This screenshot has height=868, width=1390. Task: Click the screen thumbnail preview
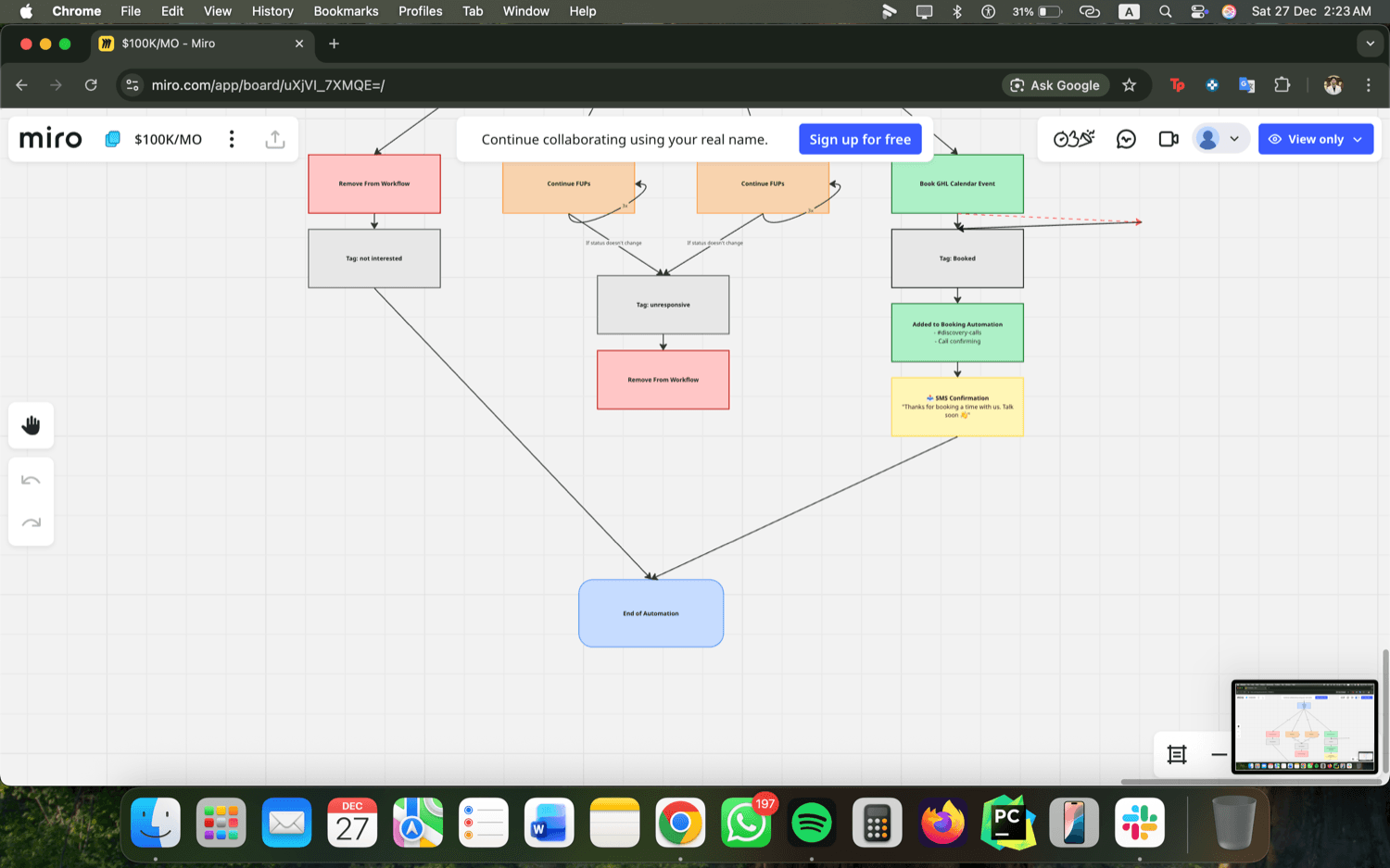[x=1305, y=727]
